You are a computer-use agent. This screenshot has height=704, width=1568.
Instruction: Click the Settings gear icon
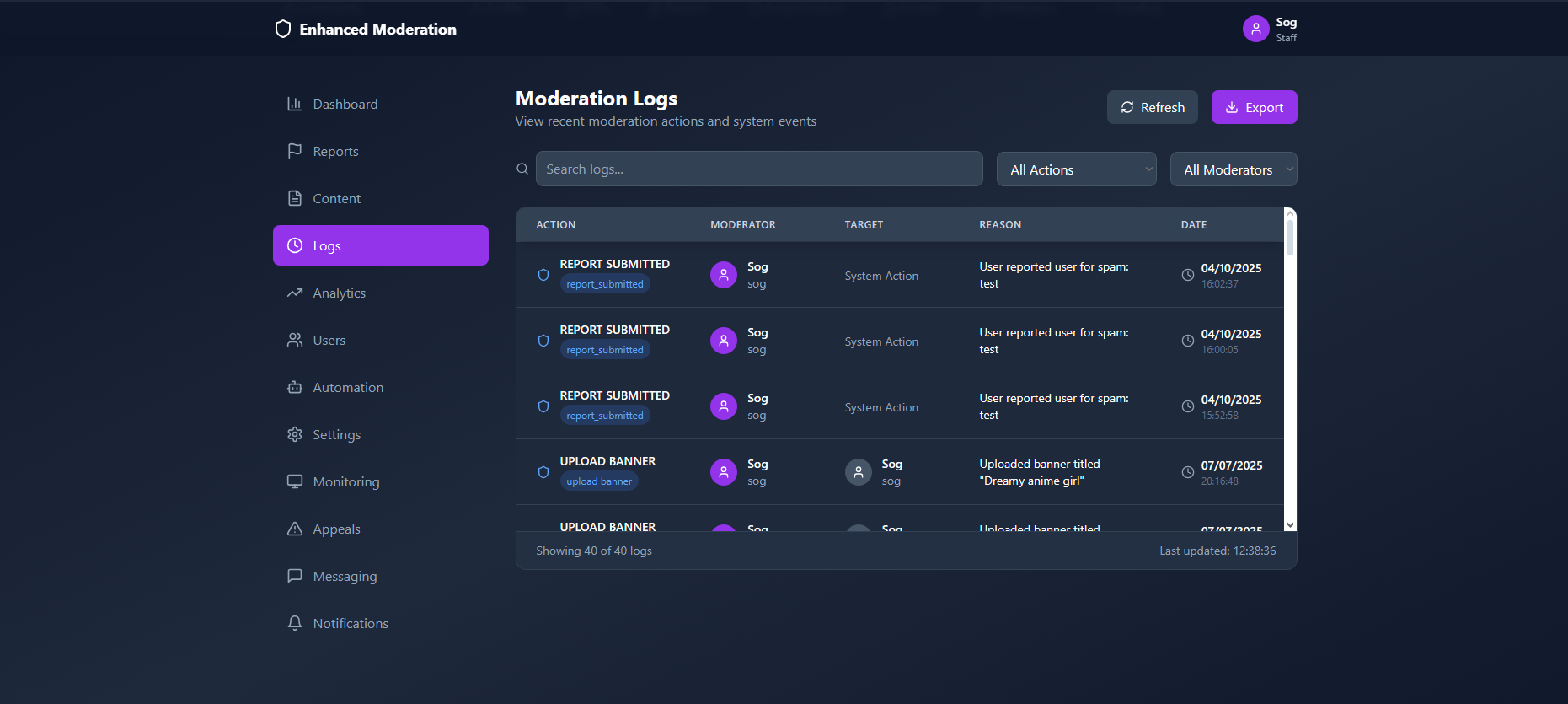(x=295, y=434)
